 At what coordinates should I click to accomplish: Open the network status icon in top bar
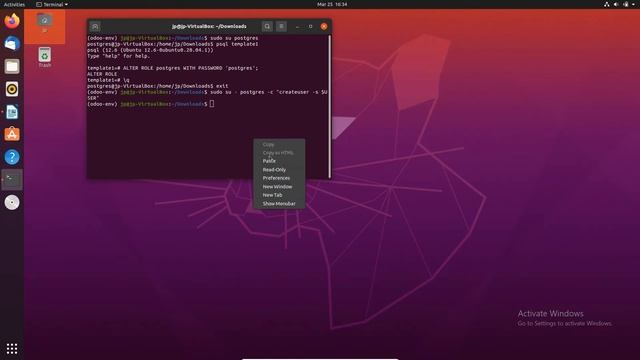point(607,4)
